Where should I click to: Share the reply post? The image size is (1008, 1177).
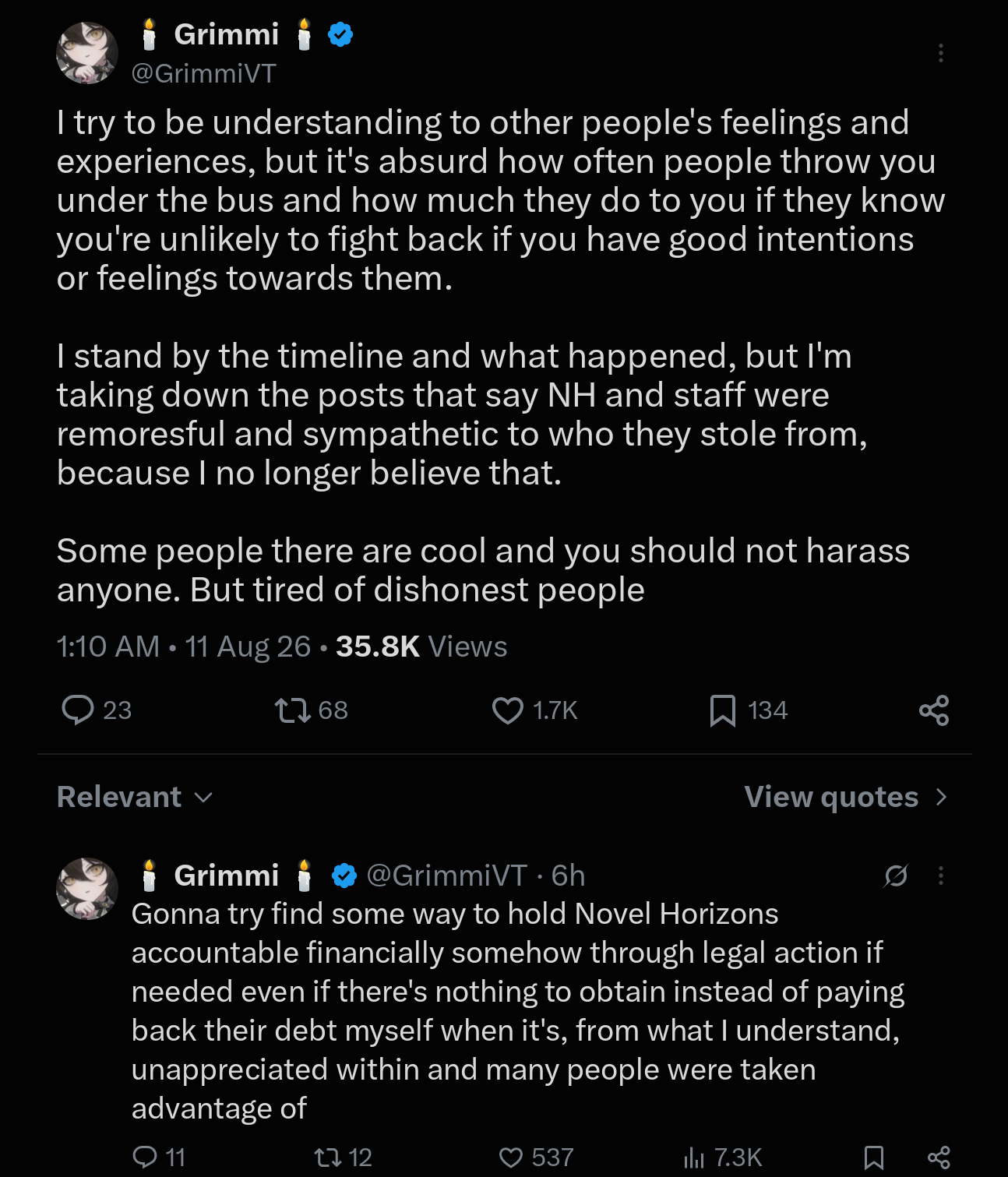(939, 1157)
